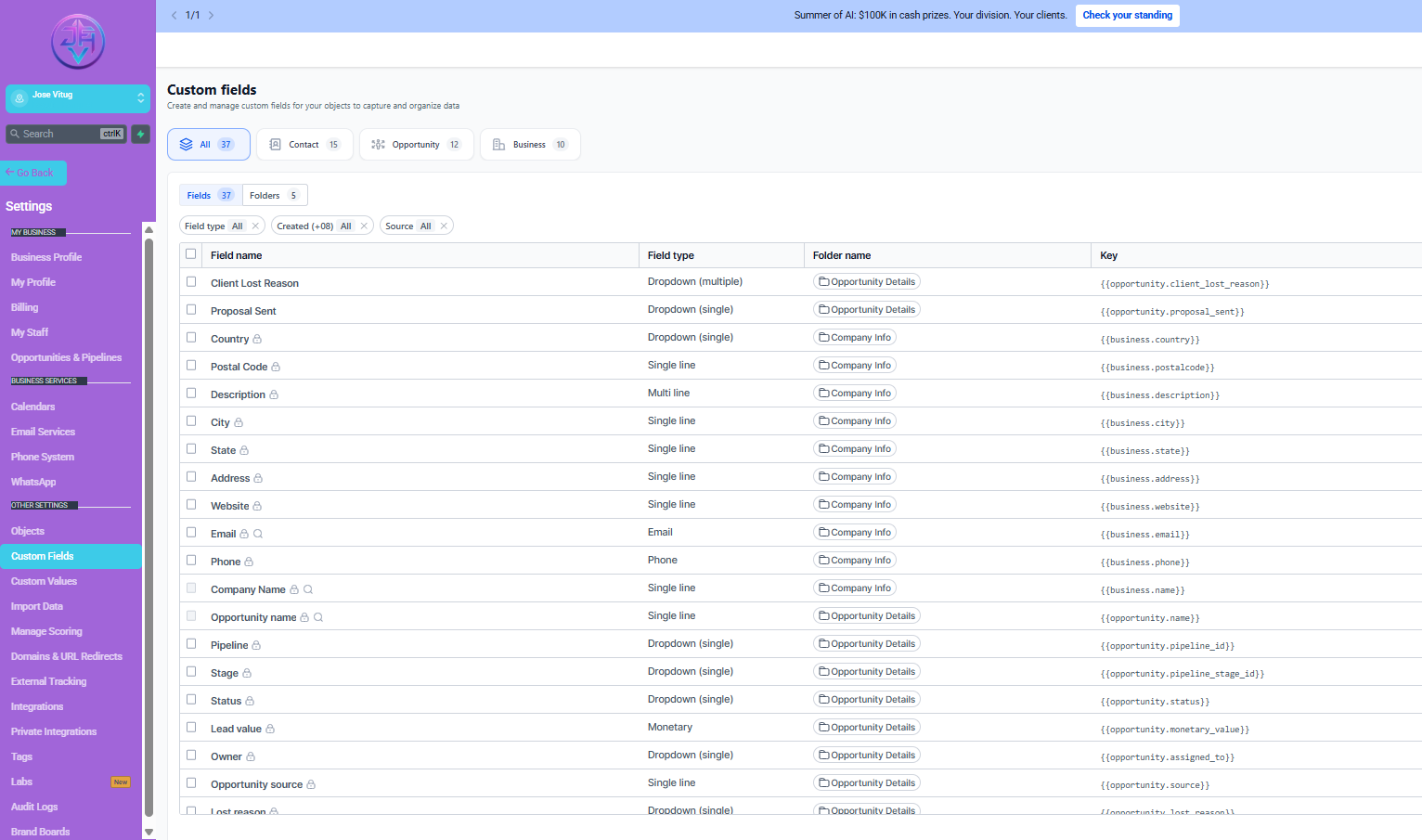Tick the checkbox for the Website row
The height and width of the screenshot is (840, 1422).
tap(191, 504)
